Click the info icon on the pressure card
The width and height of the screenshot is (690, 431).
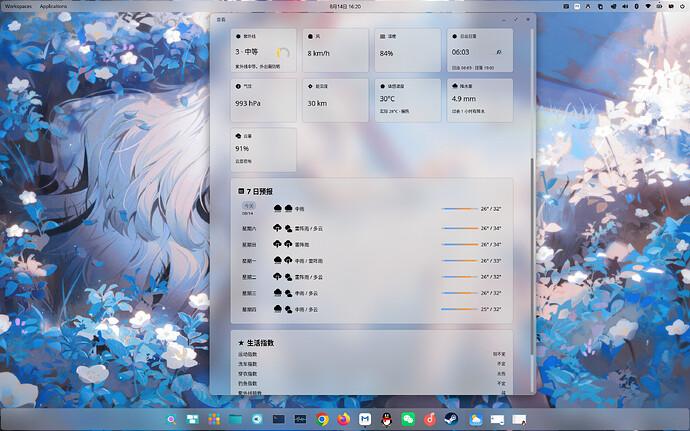[238, 86]
